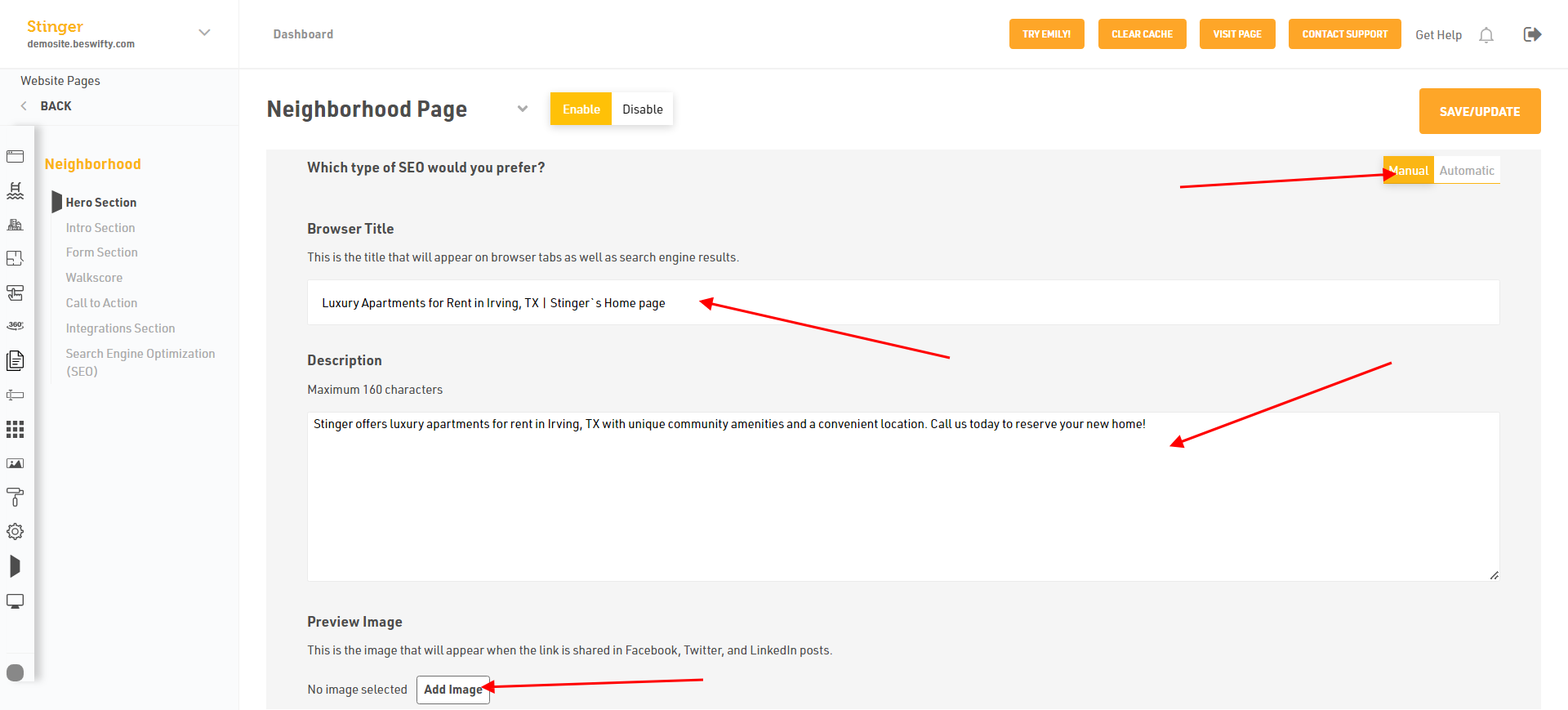The width and height of the screenshot is (1568, 710).
Task: Expand the Neighborhood Page dropdown chevron
Action: click(523, 109)
